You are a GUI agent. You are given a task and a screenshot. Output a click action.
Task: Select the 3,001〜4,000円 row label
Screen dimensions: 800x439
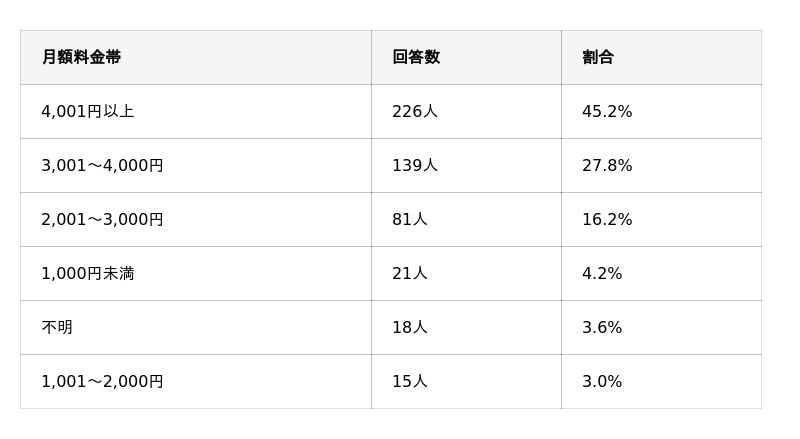click(102, 165)
